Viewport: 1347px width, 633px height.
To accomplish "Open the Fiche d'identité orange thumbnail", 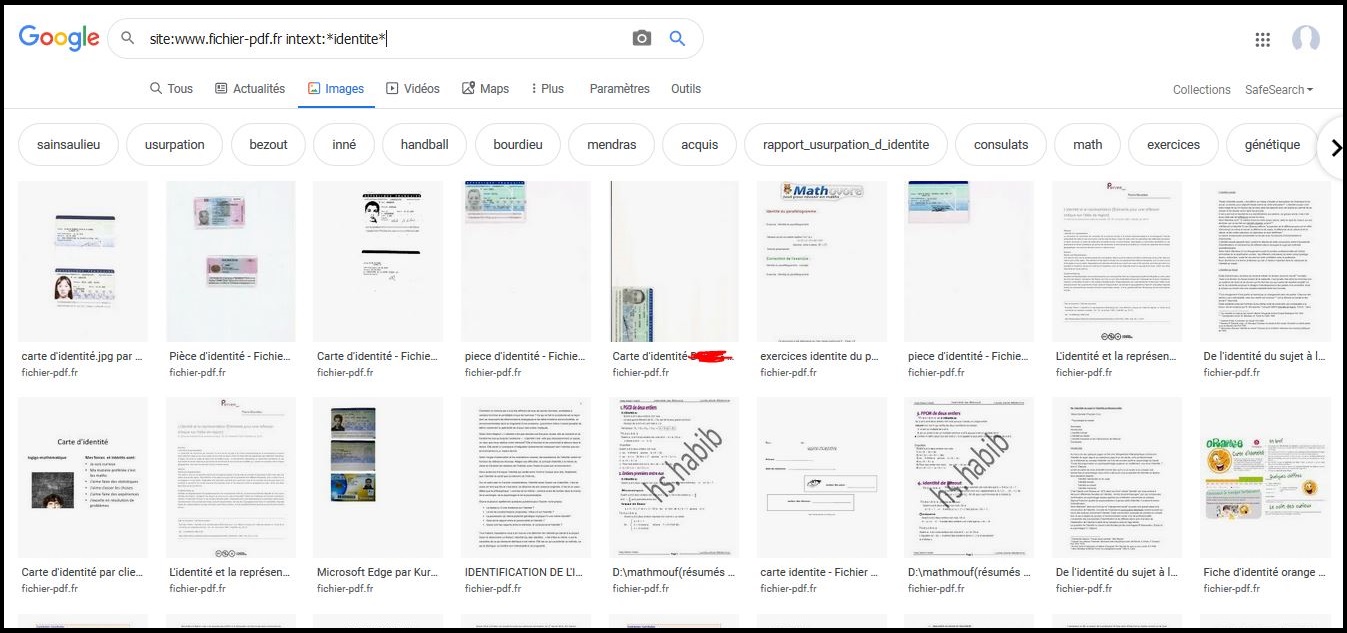I will pyautogui.click(x=1265, y=477).
